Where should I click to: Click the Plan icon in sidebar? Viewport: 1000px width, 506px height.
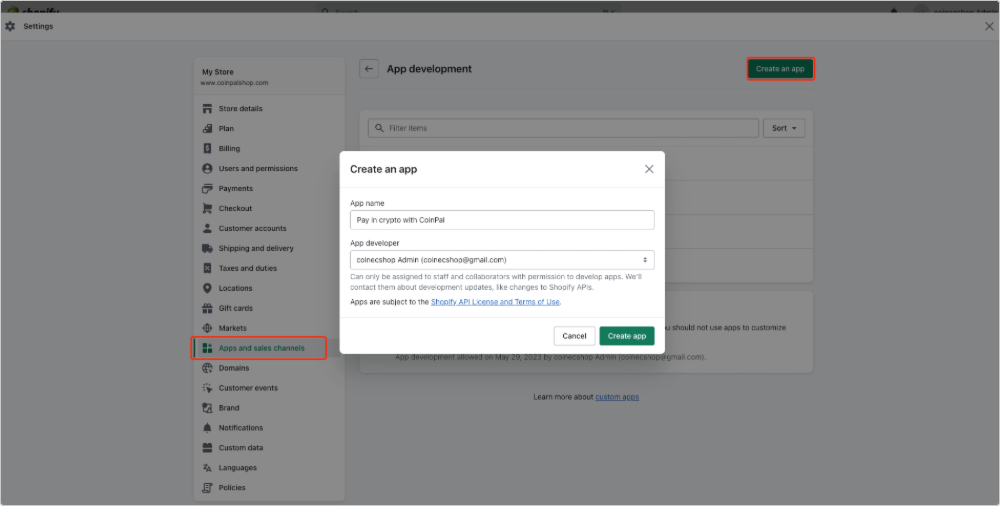(207, 128)
